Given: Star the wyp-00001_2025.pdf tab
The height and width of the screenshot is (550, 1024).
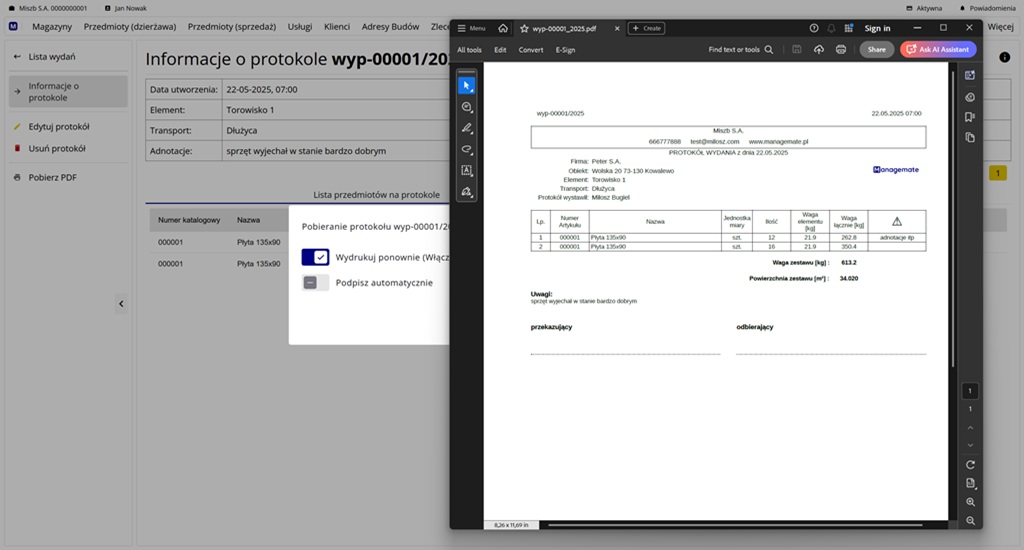Looking at the screenshot, I should pos(524,28).
